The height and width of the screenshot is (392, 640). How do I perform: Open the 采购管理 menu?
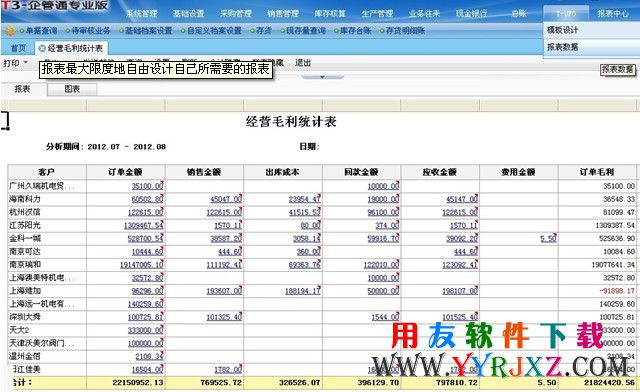(x=236, y=13)
